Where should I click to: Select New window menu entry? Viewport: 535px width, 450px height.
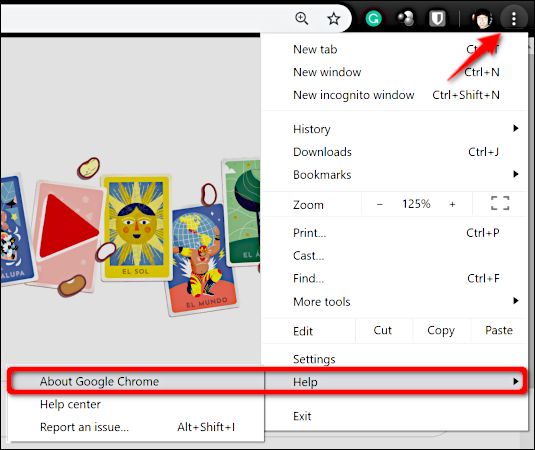click(x=394, y=72)
